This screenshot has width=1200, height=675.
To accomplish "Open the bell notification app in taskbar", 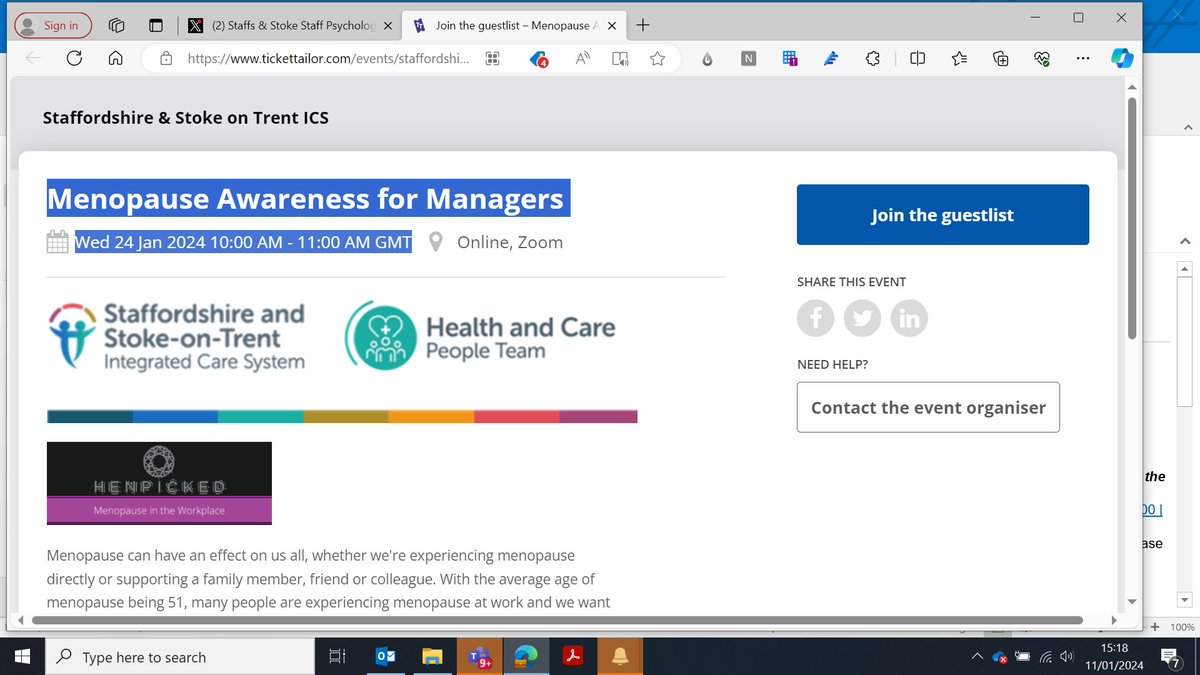I will 620,656.
